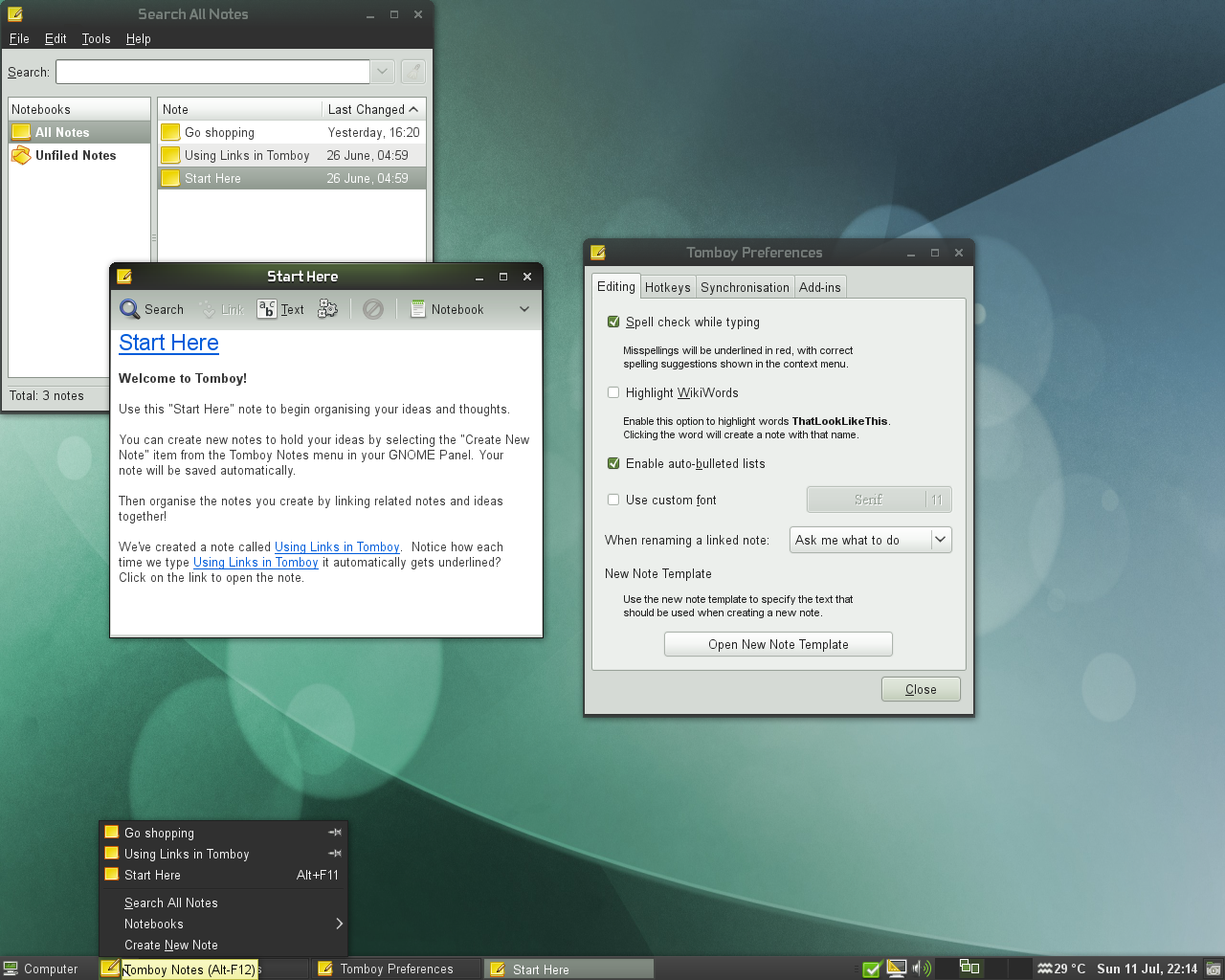Click the Notebooks column header in the sidebar
Viewport: 1225px width, 980px height.
(x=79, y=109)
